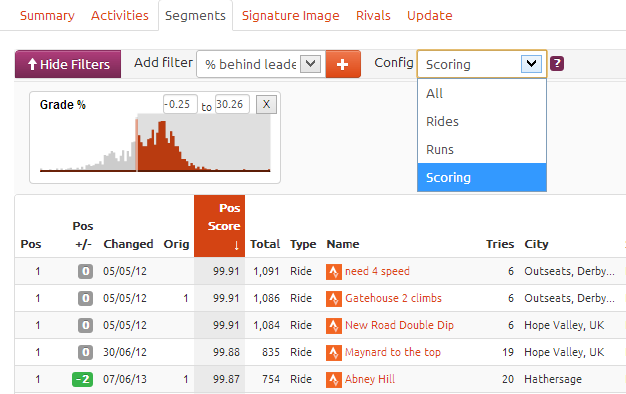The image size is (626, 394).
Task: Open the Signature Image tab
Action: click(291, 16)
